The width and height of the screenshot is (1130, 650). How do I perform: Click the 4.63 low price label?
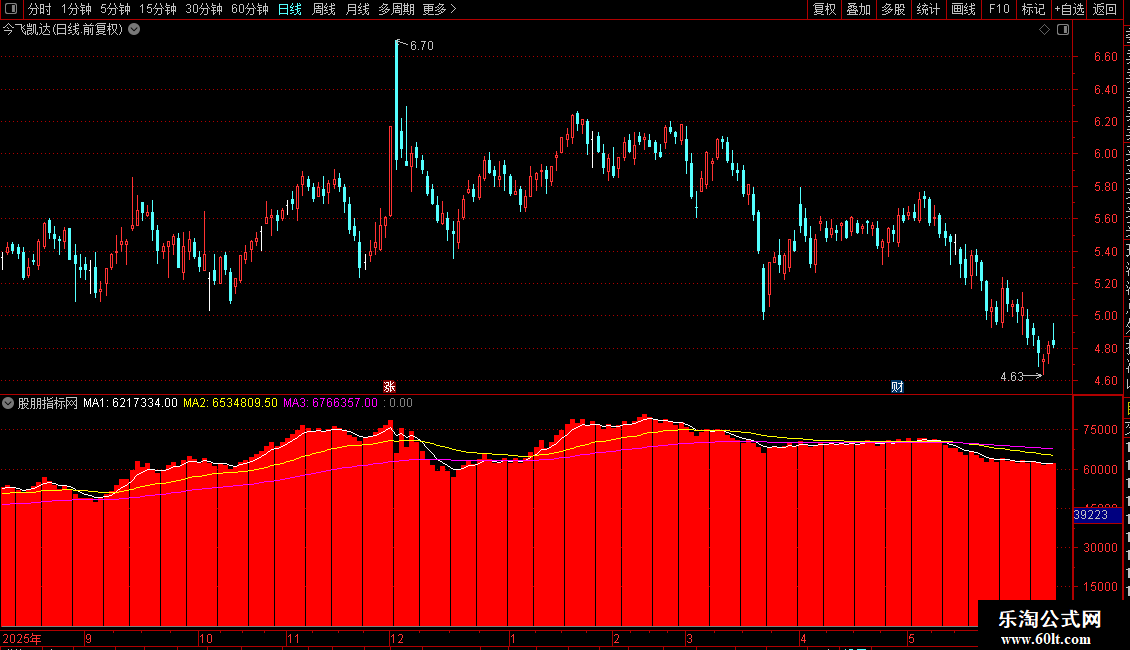pos(1012,376)
